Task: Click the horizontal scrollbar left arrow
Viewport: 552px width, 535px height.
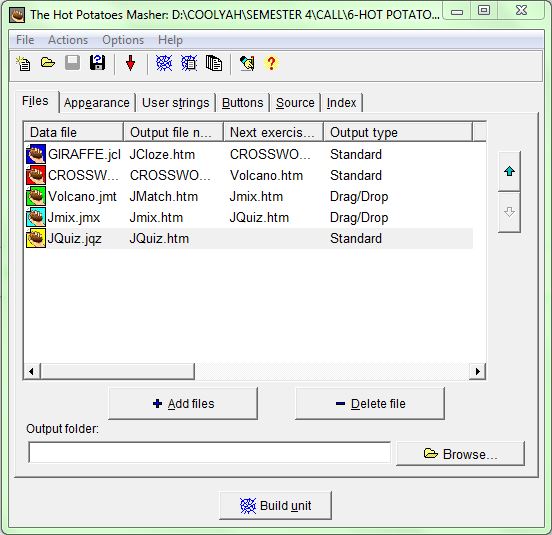Action: (x=32, y=371)
